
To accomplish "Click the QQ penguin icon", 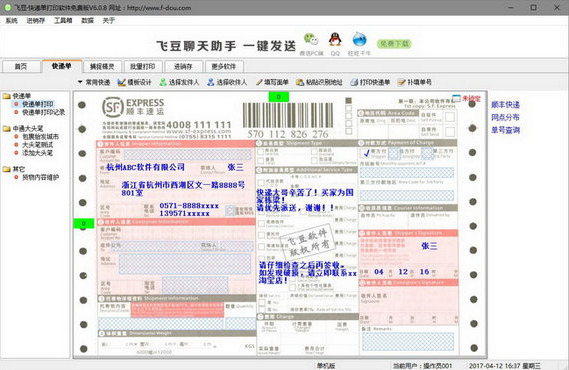I will 335,40.
